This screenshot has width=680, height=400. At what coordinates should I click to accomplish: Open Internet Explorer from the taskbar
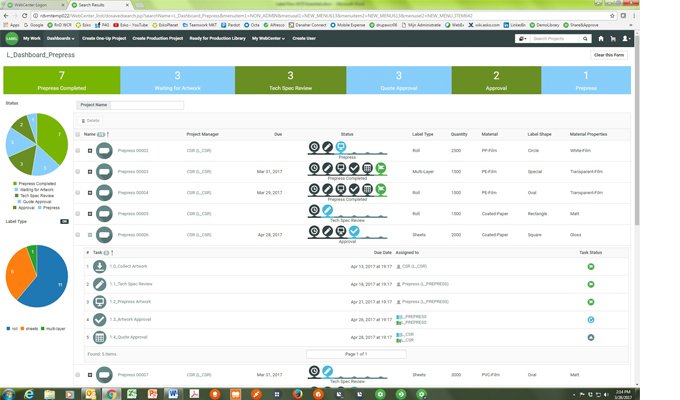pyautogui.click(x=29, y=394)
